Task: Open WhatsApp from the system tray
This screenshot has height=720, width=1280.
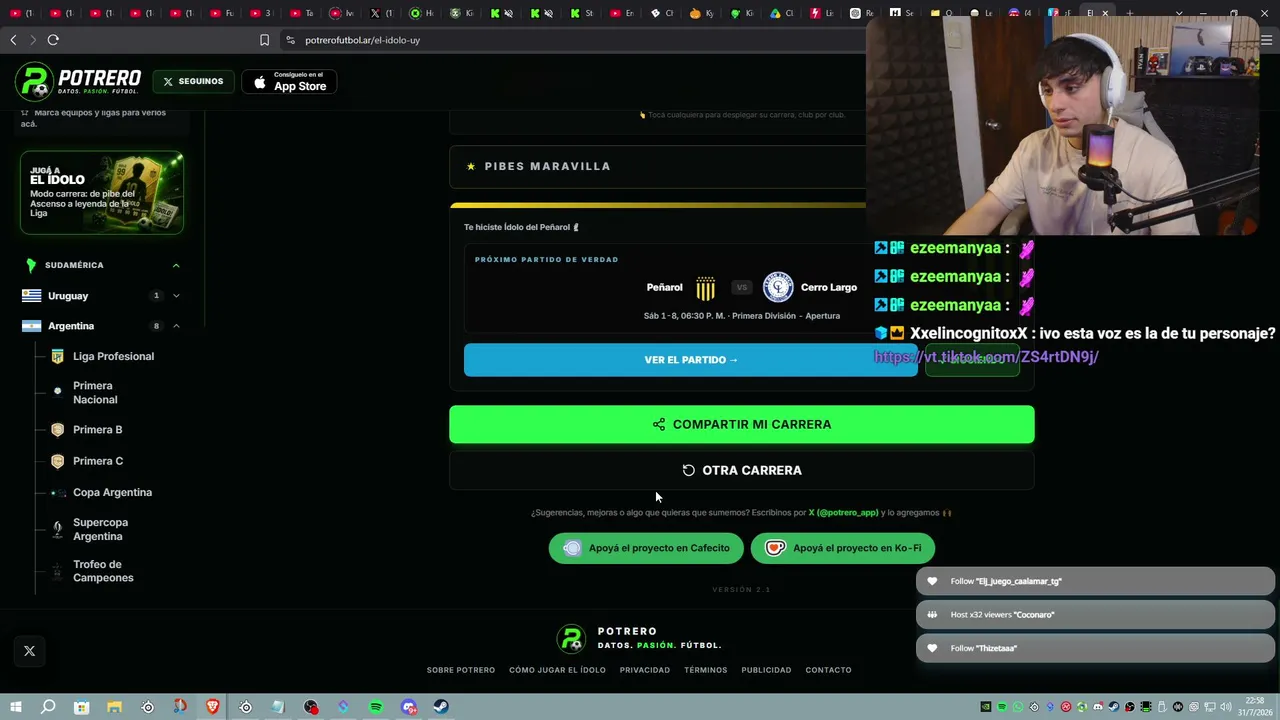Action: click(x=1018, y=707)
